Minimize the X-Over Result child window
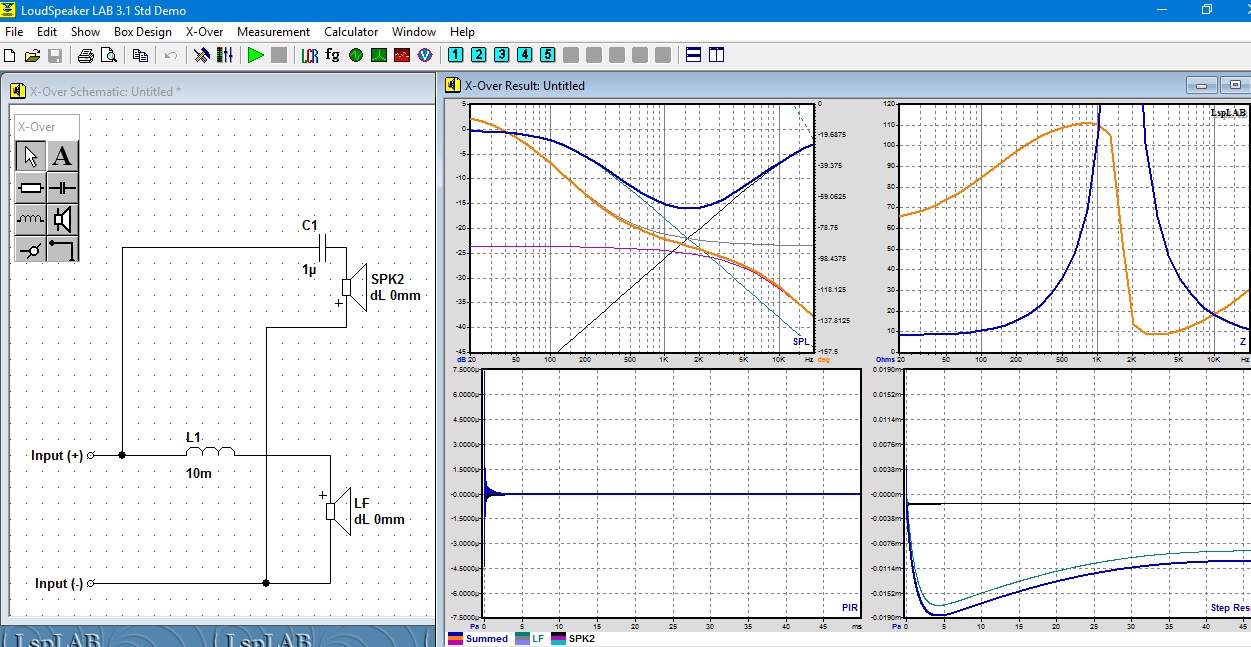The image size is (1251, 647). (1201, 86)
